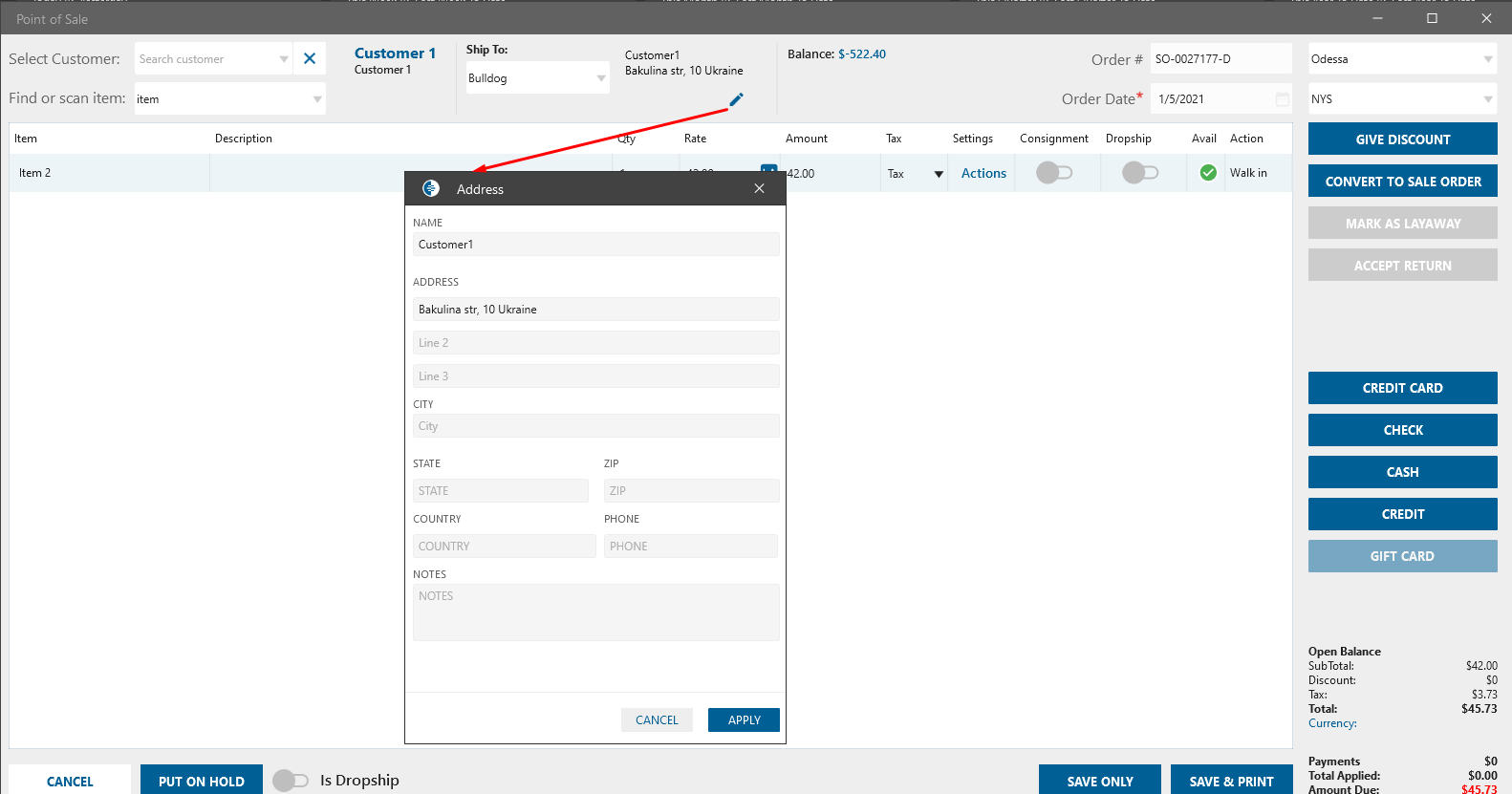
Task: Close the Address dialog
Action: point(759,188)
